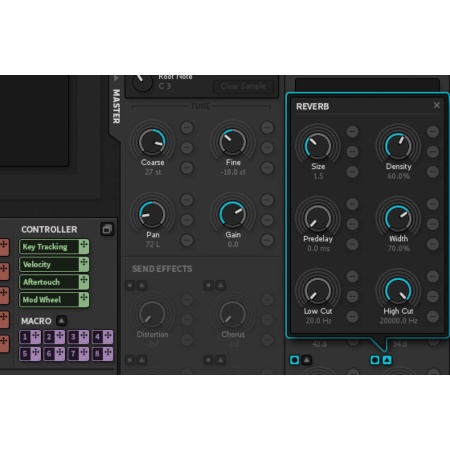Expand the triangle above the MASTER tab
The width and height of the screenshot is (450, 450).
coord(116,79)
